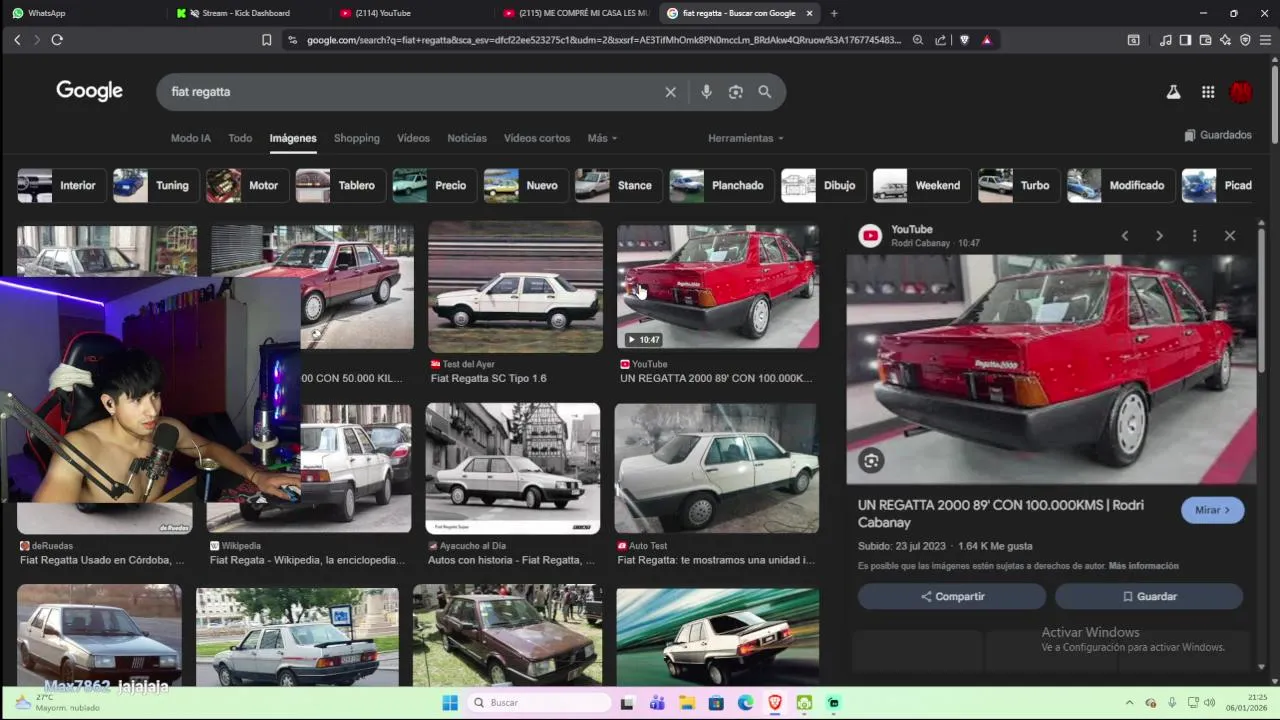Show previous image in the preview panel
This screenshot has height=720, width=1280.
tap(1125, 236)
